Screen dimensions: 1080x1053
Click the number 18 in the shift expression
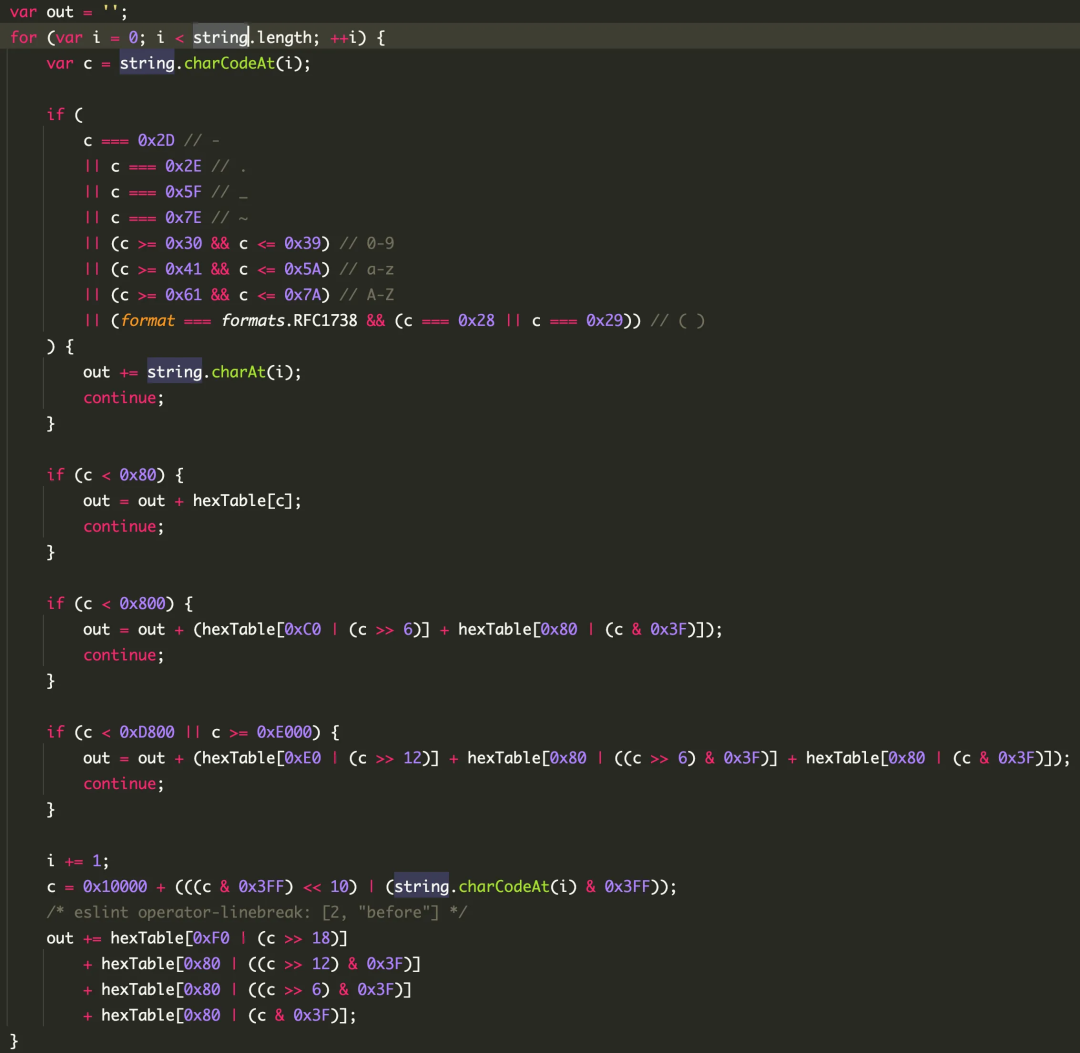pos(321,938)
